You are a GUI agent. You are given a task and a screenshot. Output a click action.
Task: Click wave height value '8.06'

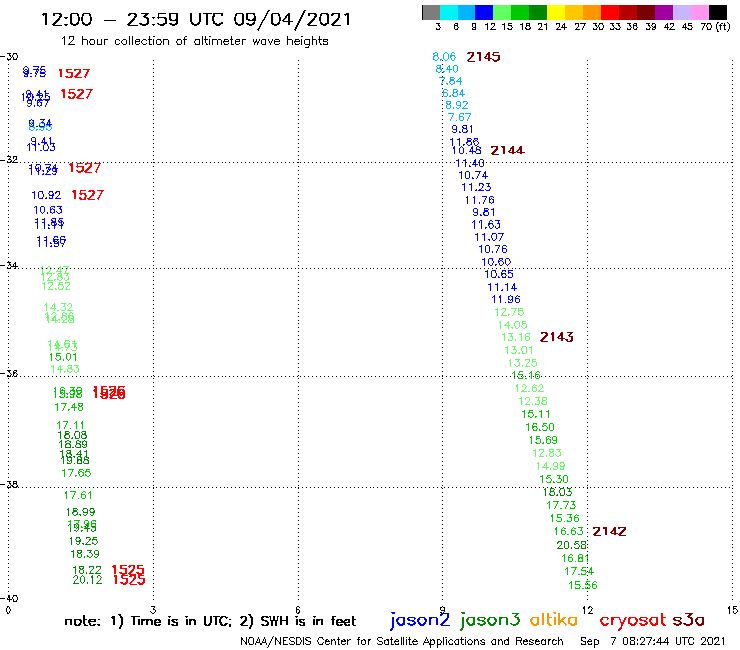click(x=444, y=57)
